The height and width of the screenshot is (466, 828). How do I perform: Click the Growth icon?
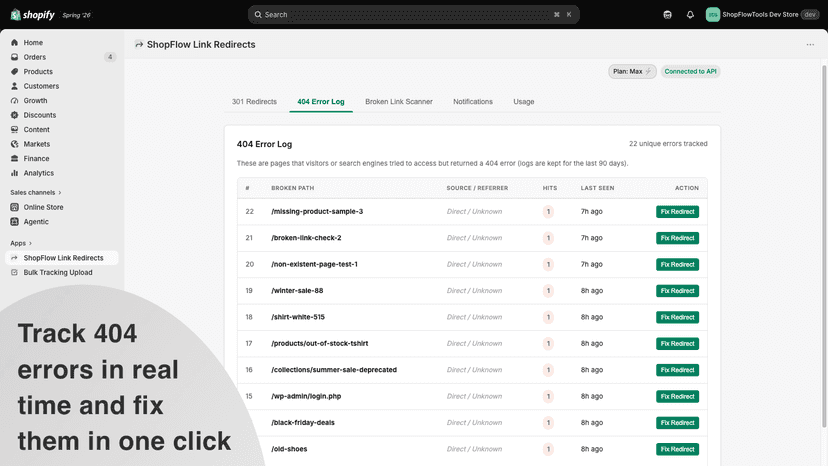[14, 100]
